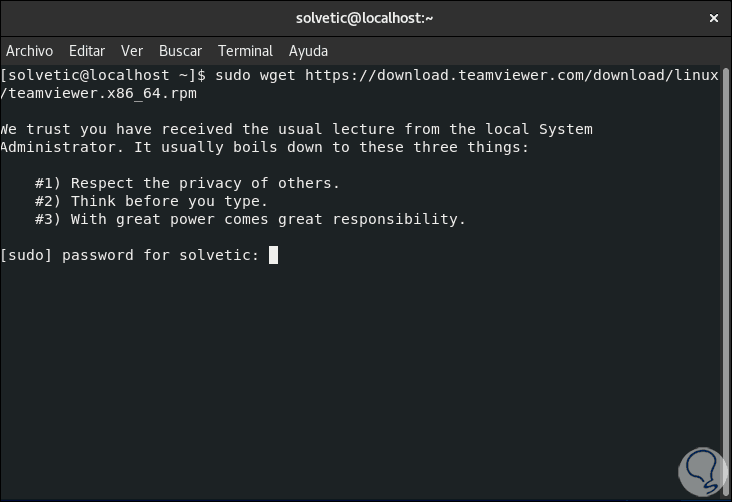The image size is (732, 502).
Task: Open the Editar menu
Action: click(x=87, y=51)
